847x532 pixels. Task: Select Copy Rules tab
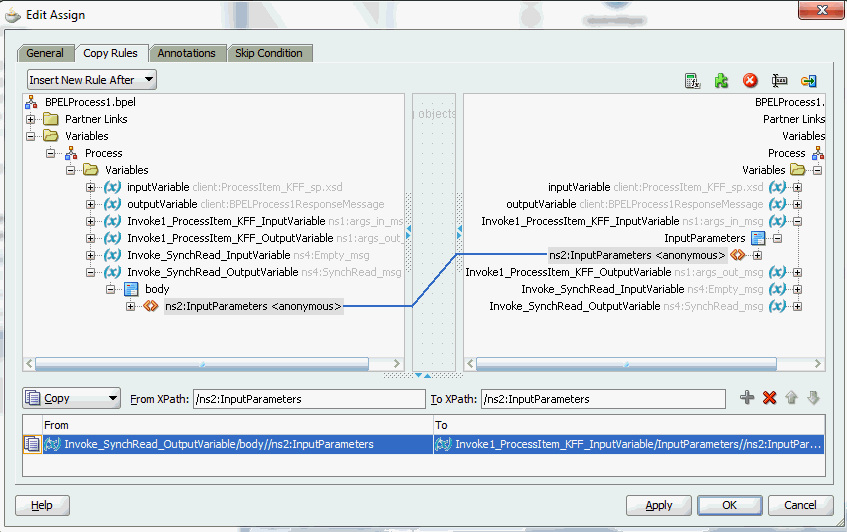point(111,53)
